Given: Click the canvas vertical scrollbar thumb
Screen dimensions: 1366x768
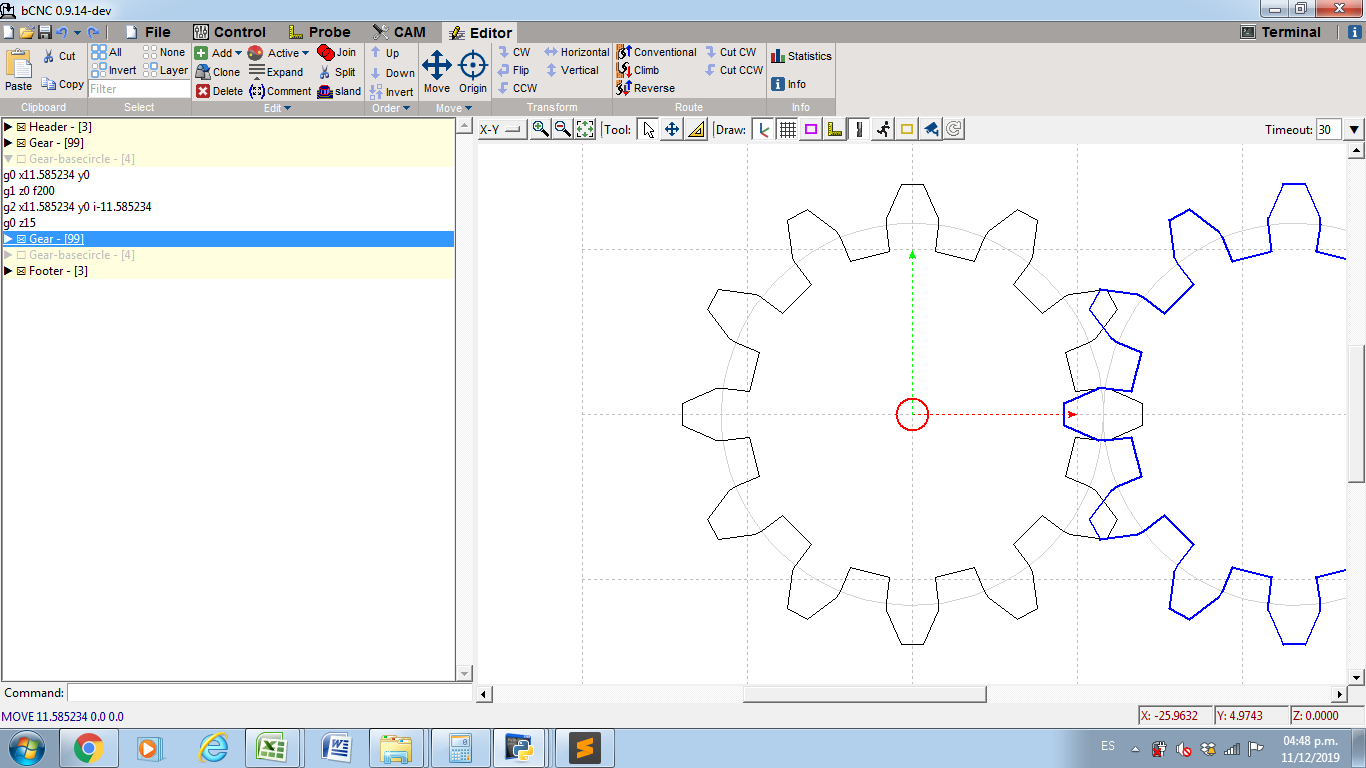Looking at the screenshot, I should (1356, 414).
